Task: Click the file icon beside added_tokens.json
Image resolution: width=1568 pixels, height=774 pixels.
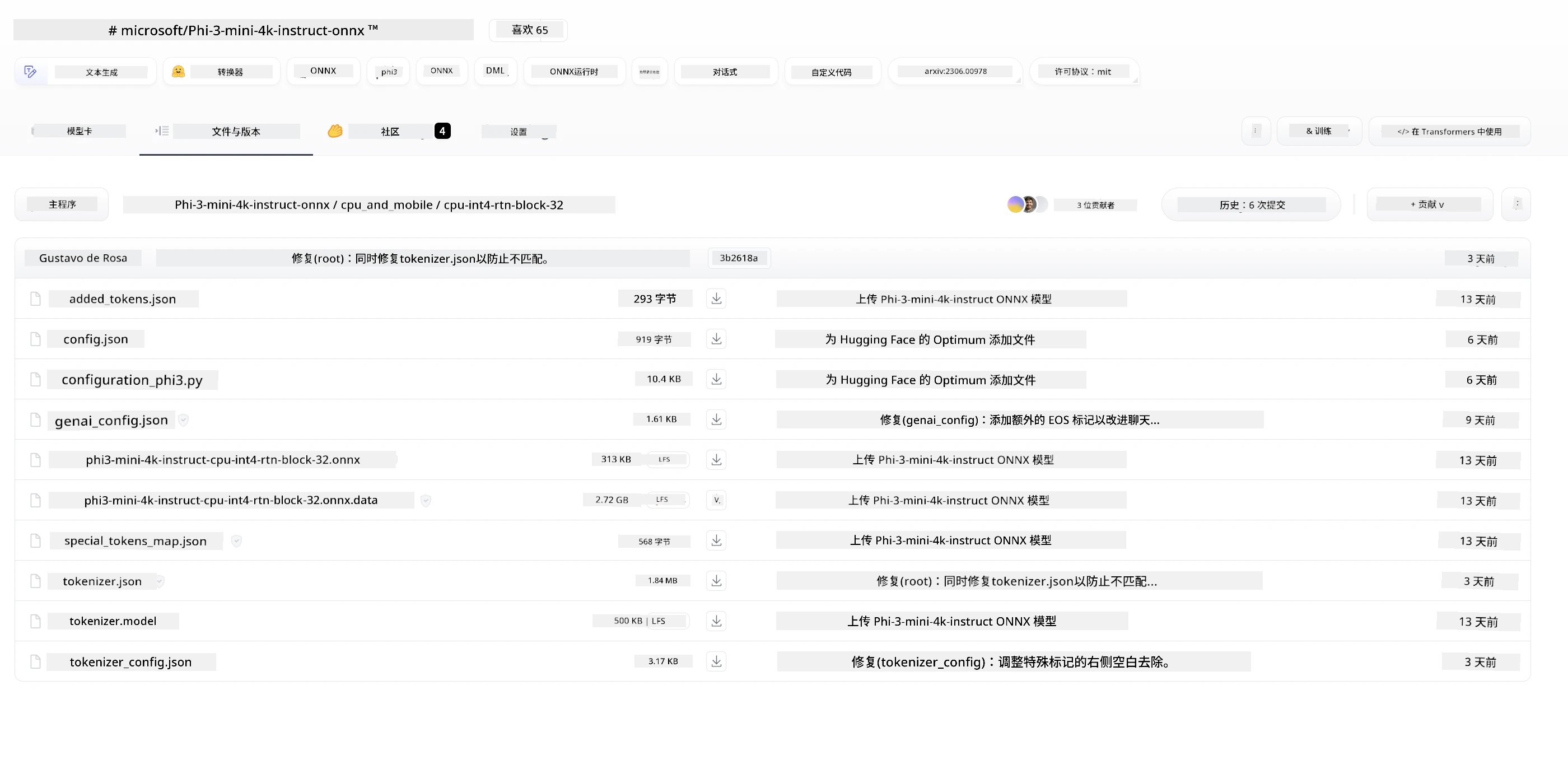Action: [x=35, y=299]
